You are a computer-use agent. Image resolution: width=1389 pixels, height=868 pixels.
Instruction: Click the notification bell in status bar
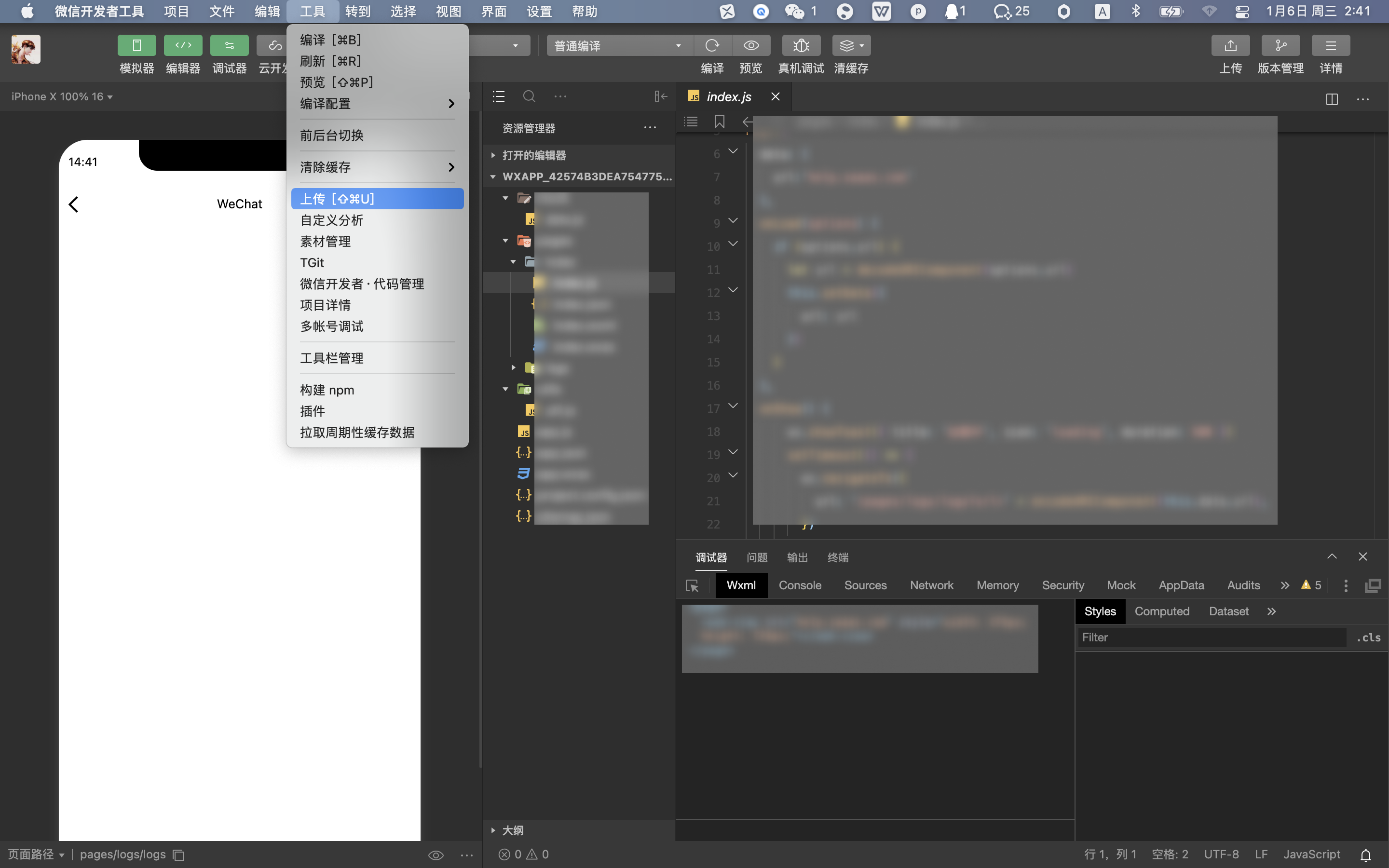1366,855
